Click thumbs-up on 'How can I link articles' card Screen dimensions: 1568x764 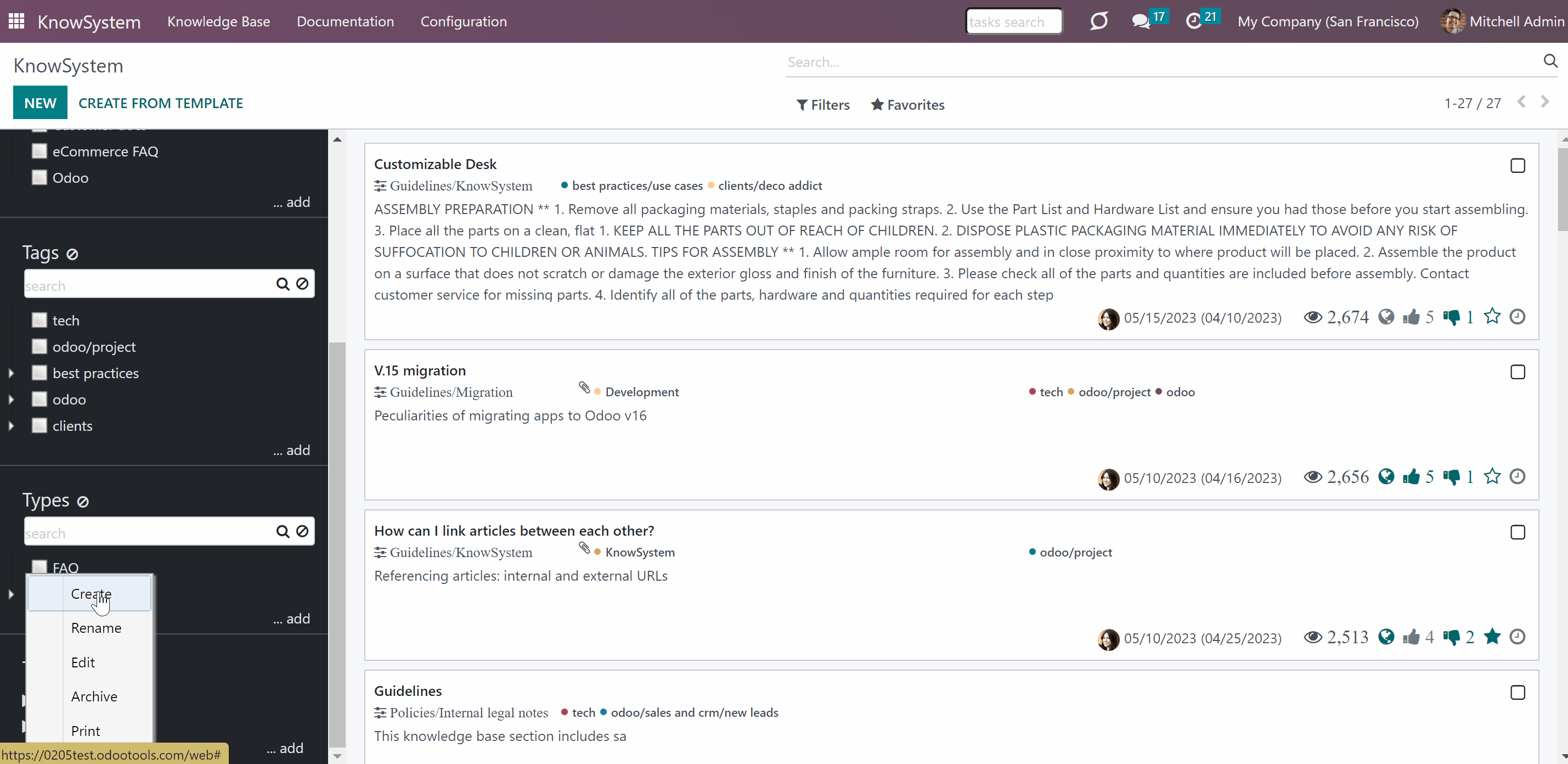(x=1411, y=637)
